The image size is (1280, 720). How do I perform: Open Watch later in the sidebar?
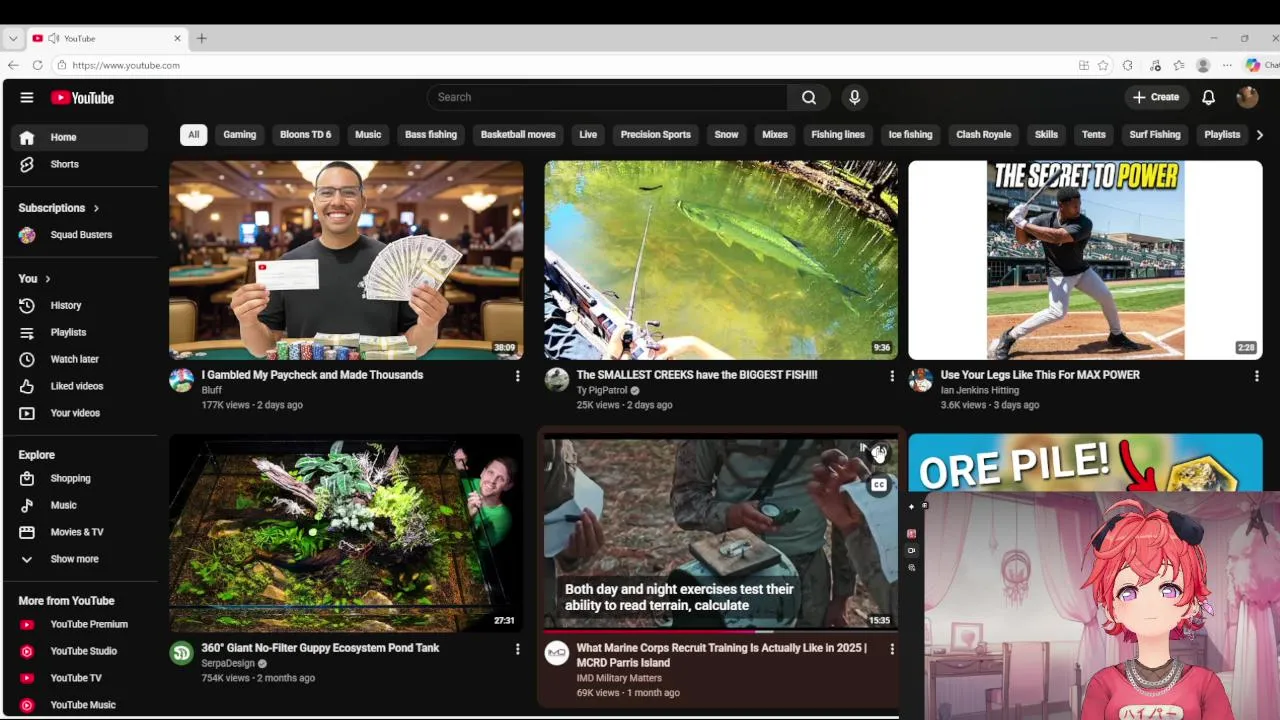pos(80,359)
